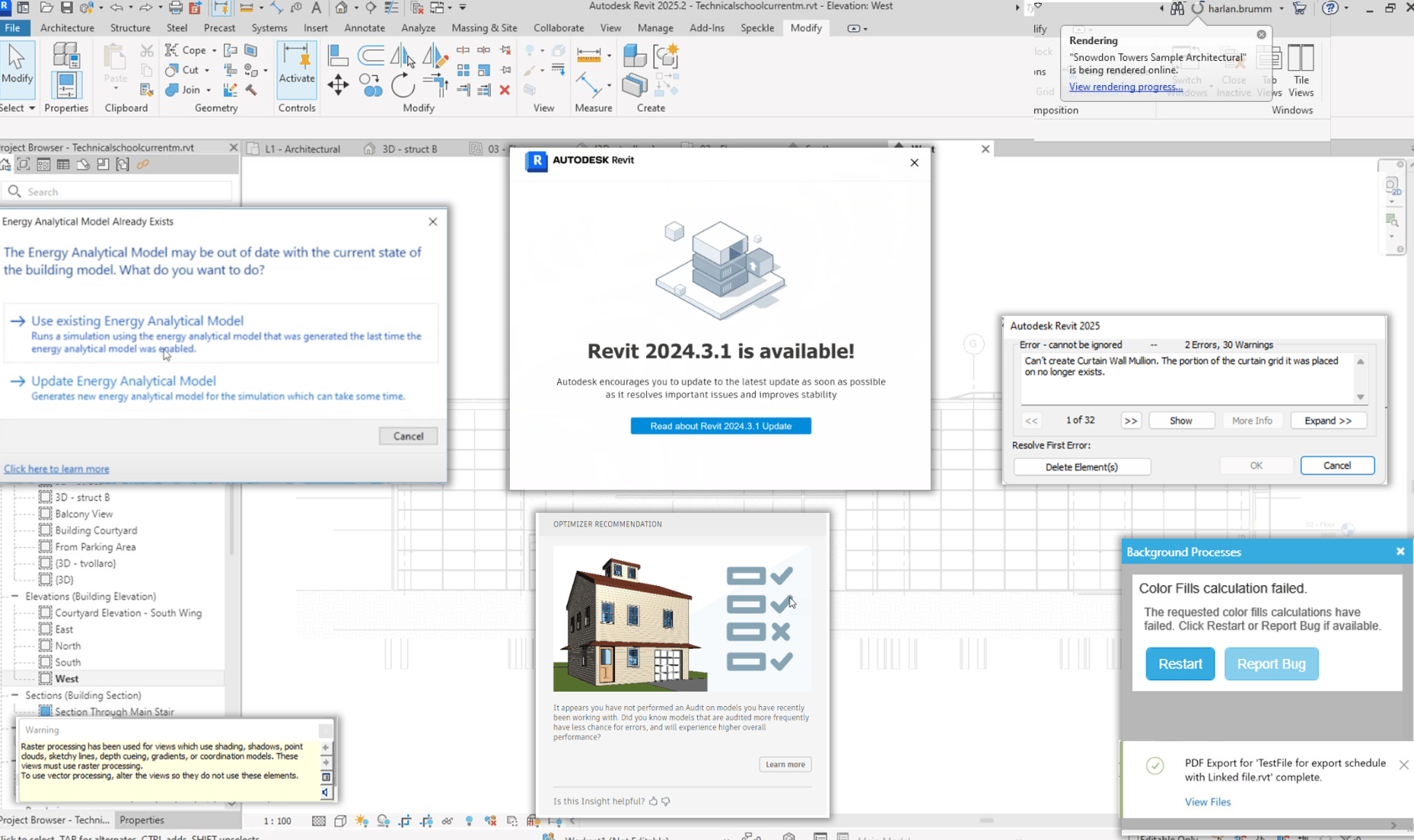Image resolution: width=1414 pixels, height=840 pixels.
Task: Toggle Temporary Hide/Isolate glasses icon
Action: 447,821
